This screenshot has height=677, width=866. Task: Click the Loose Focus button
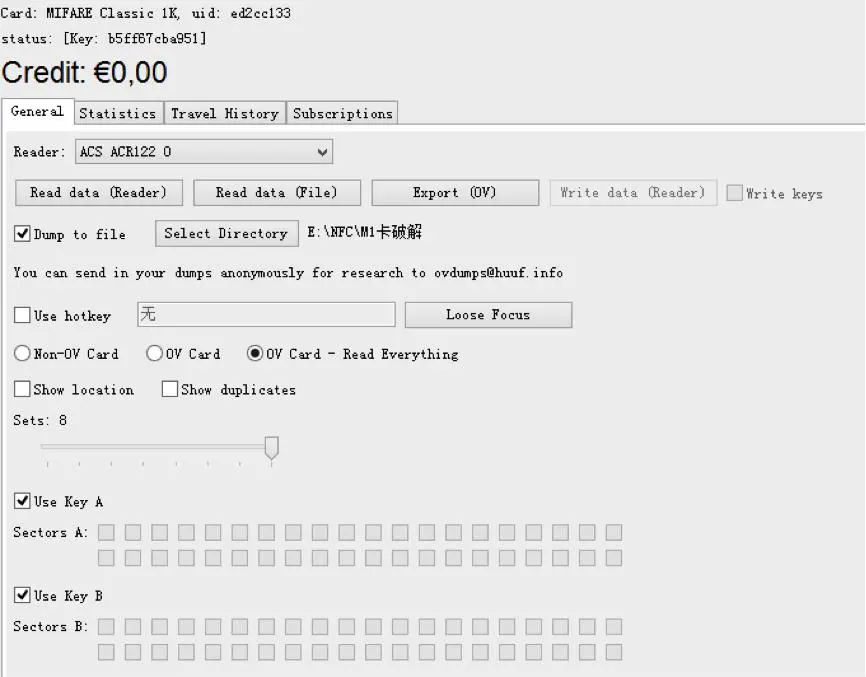[488, 315]
